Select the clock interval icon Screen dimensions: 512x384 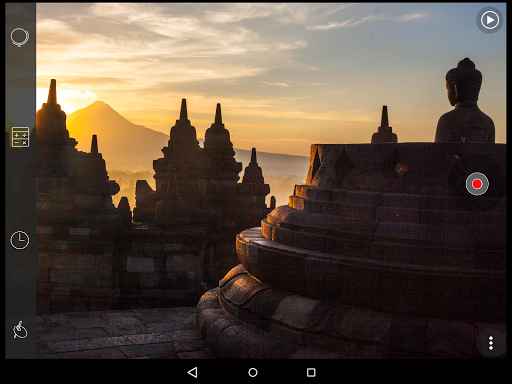click(x=20, y=240)
